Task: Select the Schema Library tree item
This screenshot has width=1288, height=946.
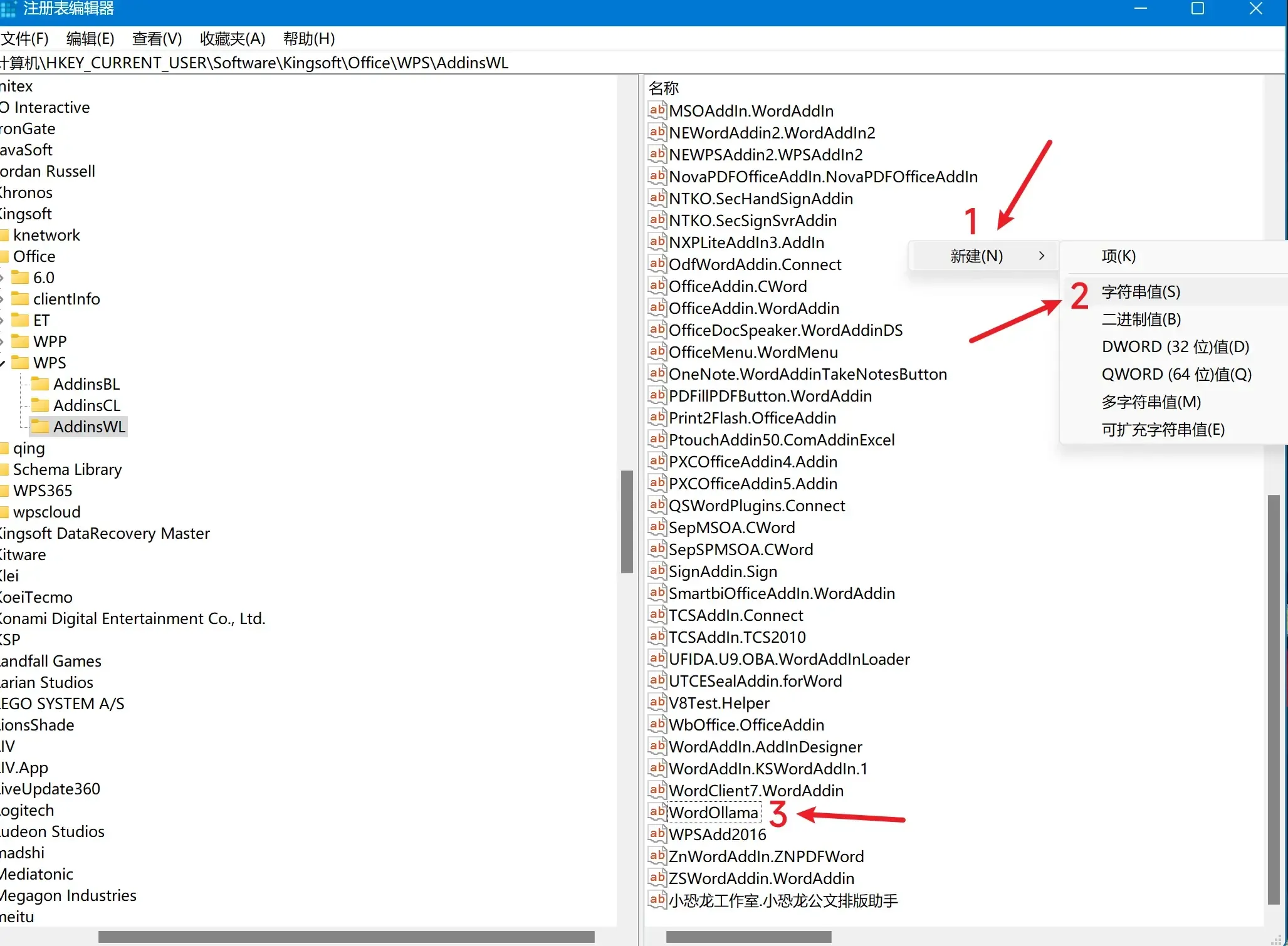Action: 67,469
